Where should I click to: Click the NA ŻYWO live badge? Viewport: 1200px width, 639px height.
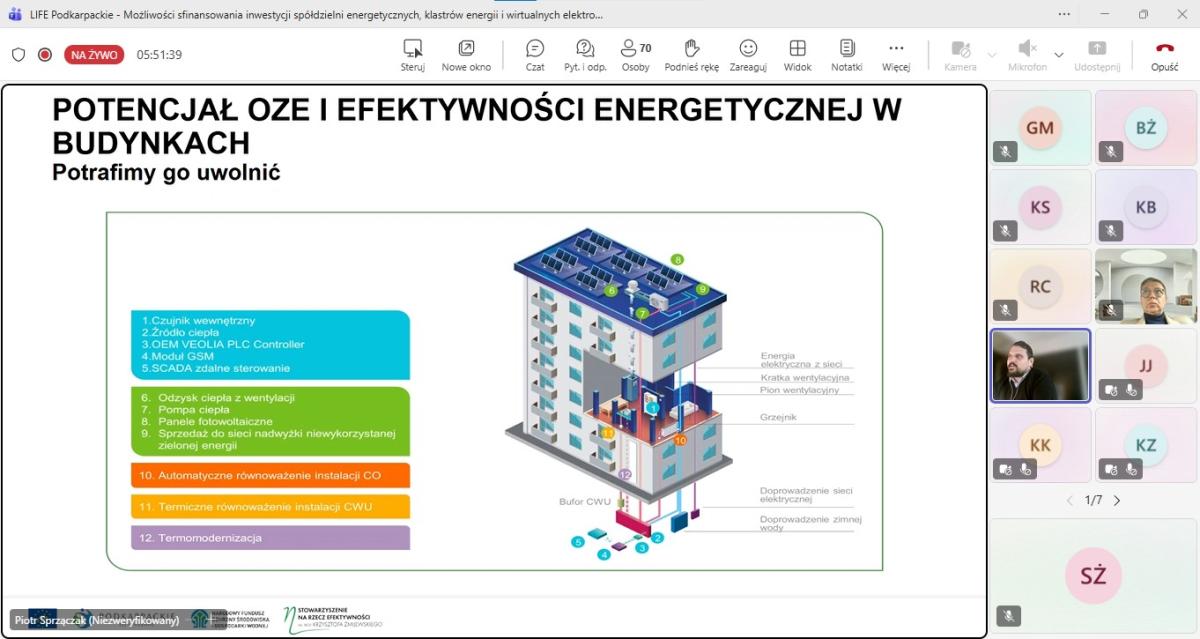click(x=94, y=55)
